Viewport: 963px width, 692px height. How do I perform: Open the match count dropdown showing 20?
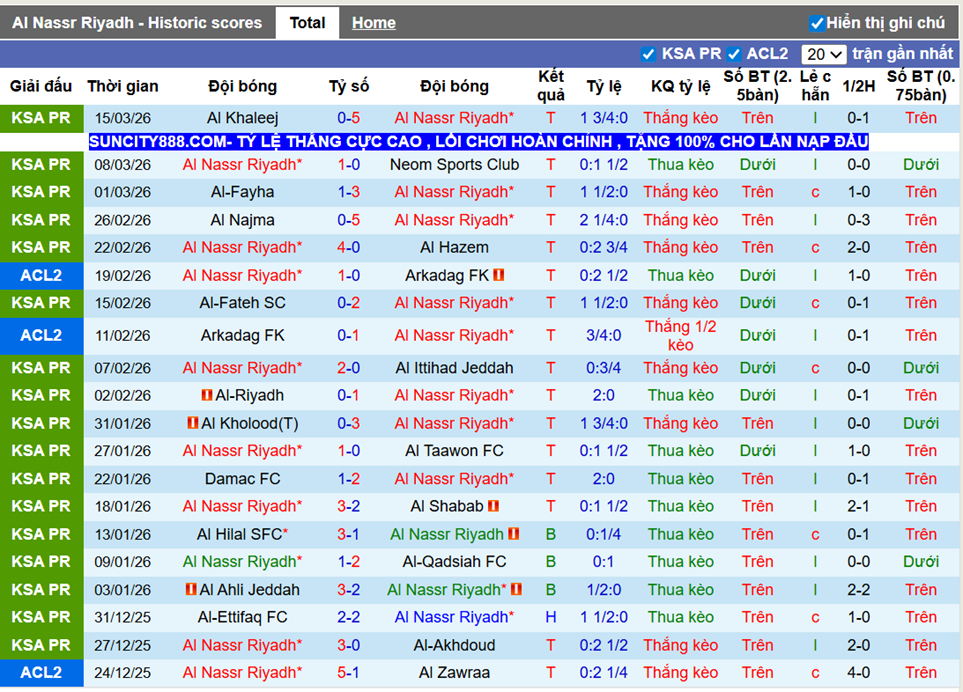(x=822, y=53)
